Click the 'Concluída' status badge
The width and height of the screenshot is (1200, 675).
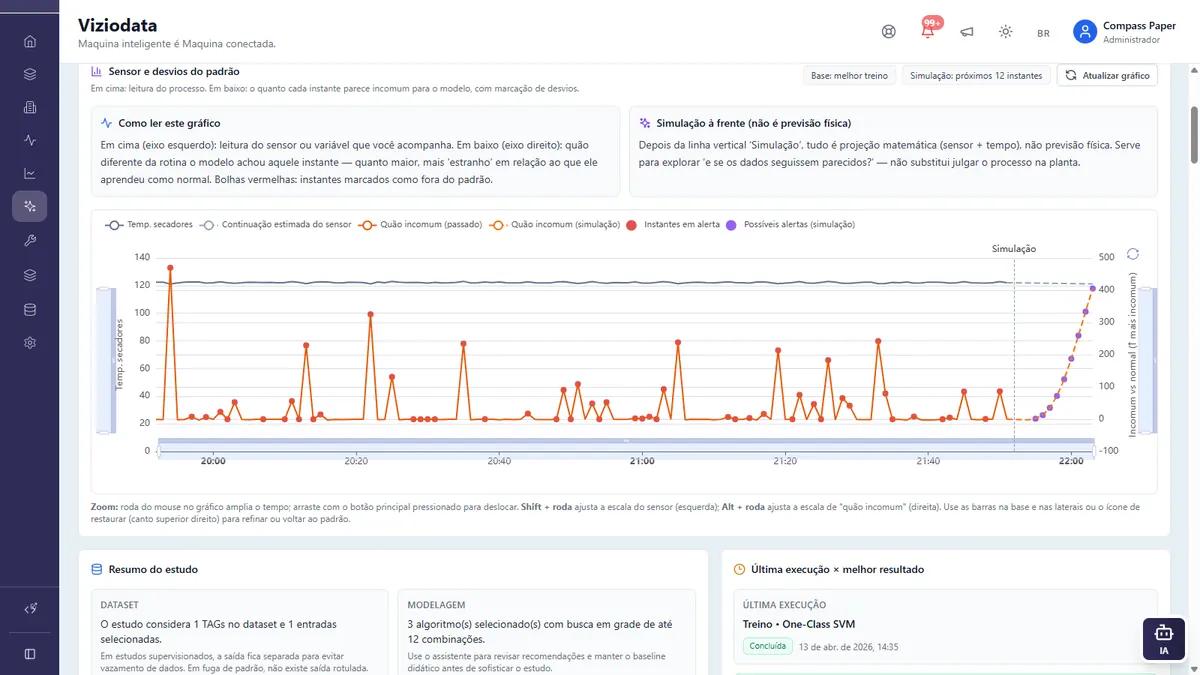pyautogui.click(x=767, y=646)
